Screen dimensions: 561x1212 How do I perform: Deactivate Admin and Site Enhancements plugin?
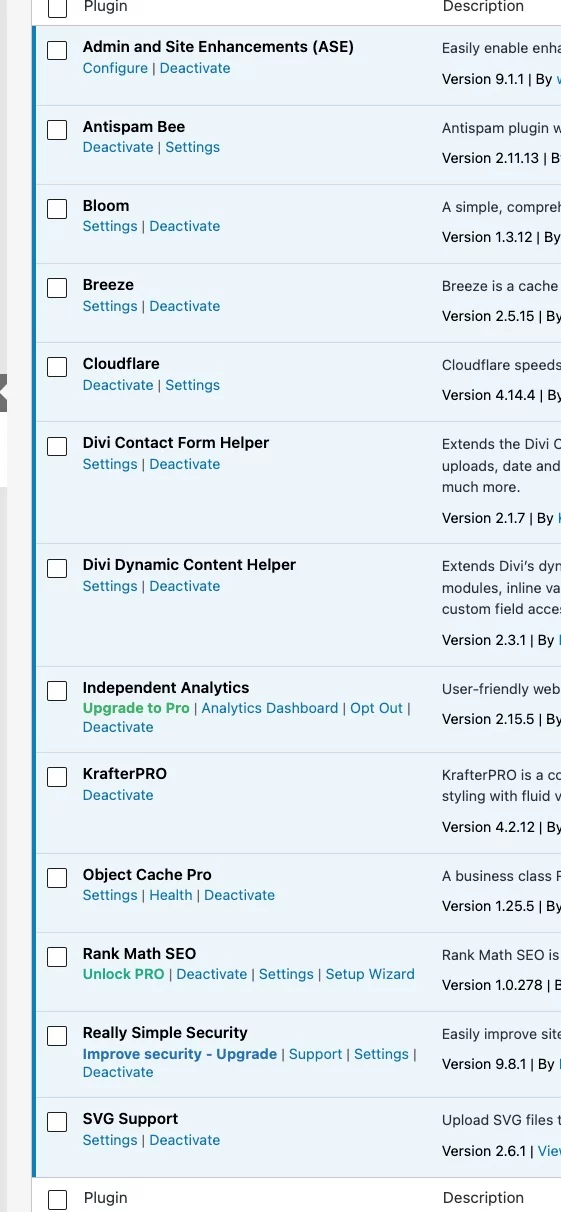click(195, 68)
